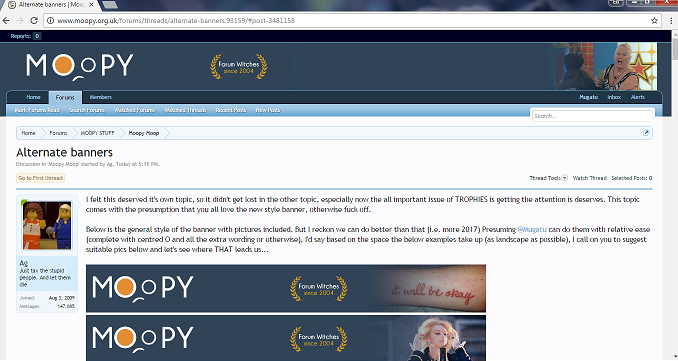Click into the Search box
The image size is (678, 361).
point(592,116)
